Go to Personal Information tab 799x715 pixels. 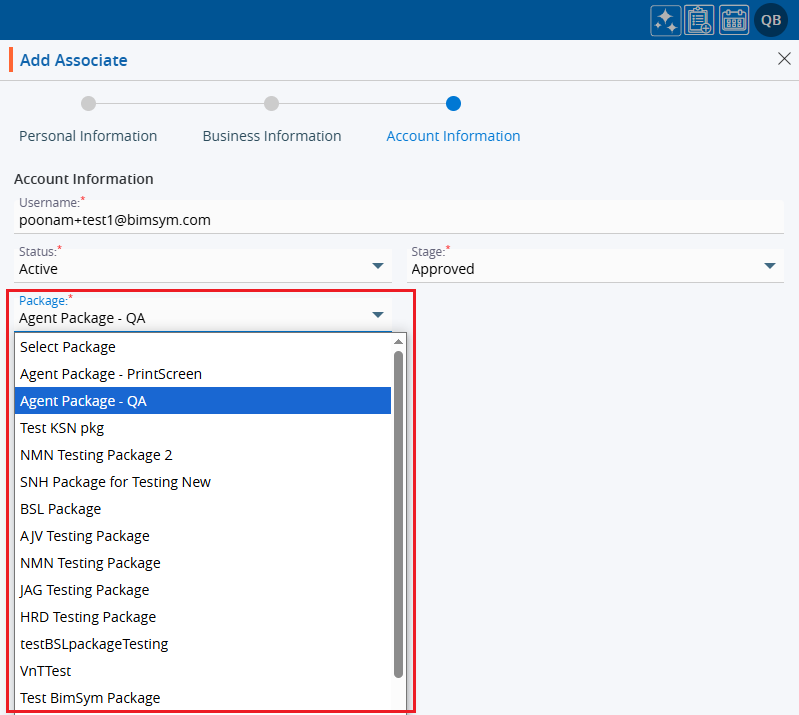[x=88, y=136]
